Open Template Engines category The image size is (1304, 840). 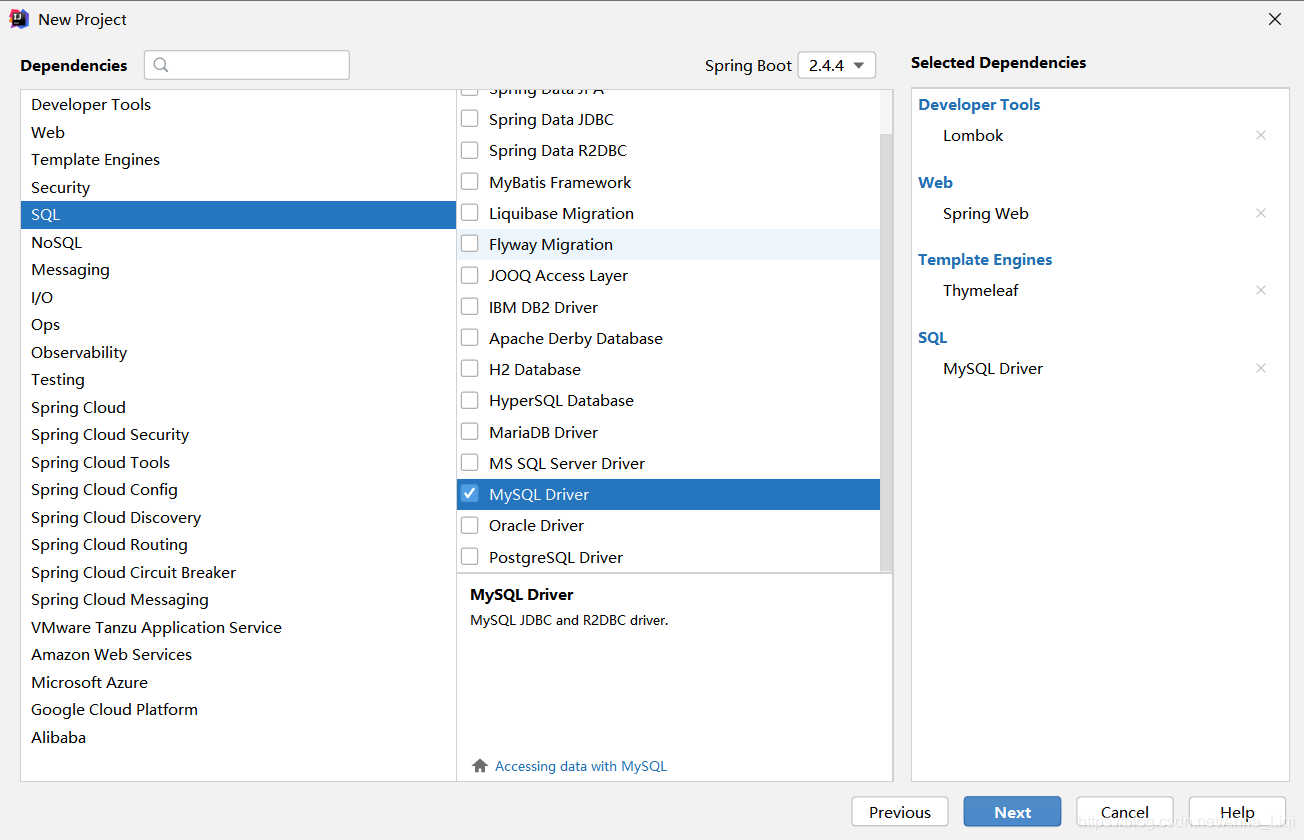[238, 160]
